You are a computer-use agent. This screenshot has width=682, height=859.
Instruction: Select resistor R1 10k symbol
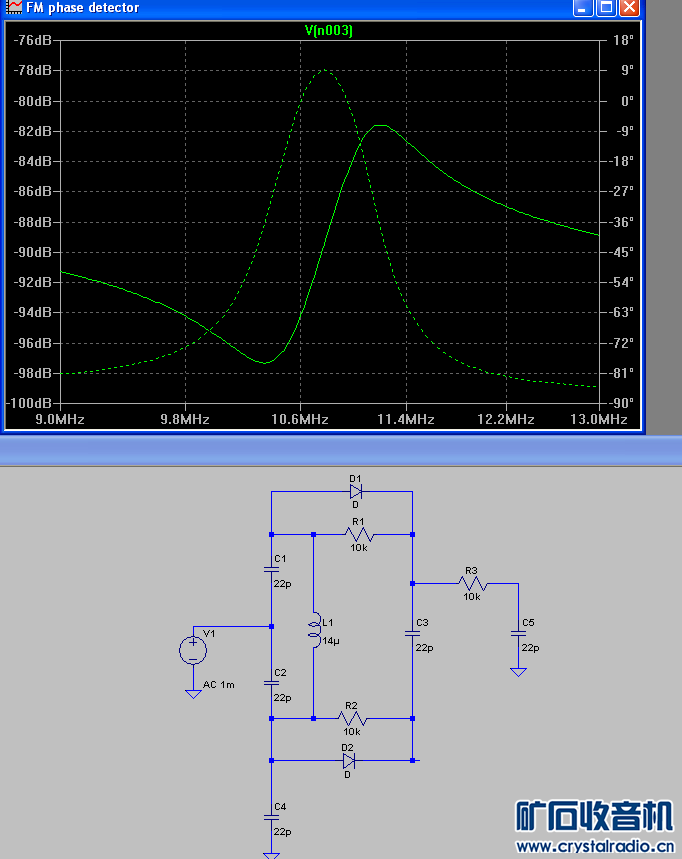coord(359,534)
